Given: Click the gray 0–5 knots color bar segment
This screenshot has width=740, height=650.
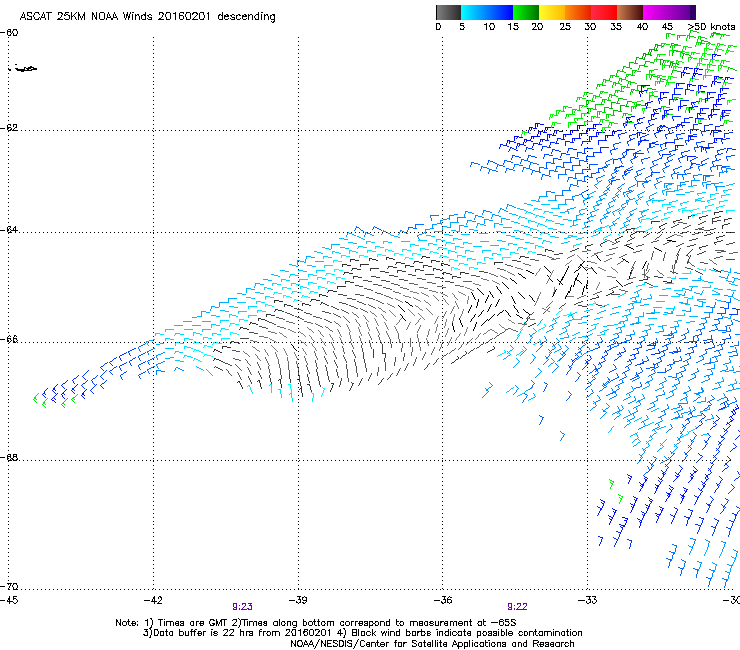Looking at the screenshot, I should click(x=448, y=12).
